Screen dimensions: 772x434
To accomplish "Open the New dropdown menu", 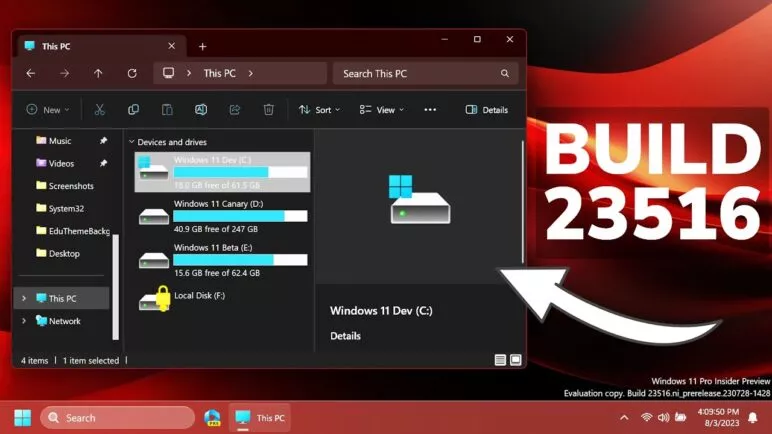I will click(48, 110).
